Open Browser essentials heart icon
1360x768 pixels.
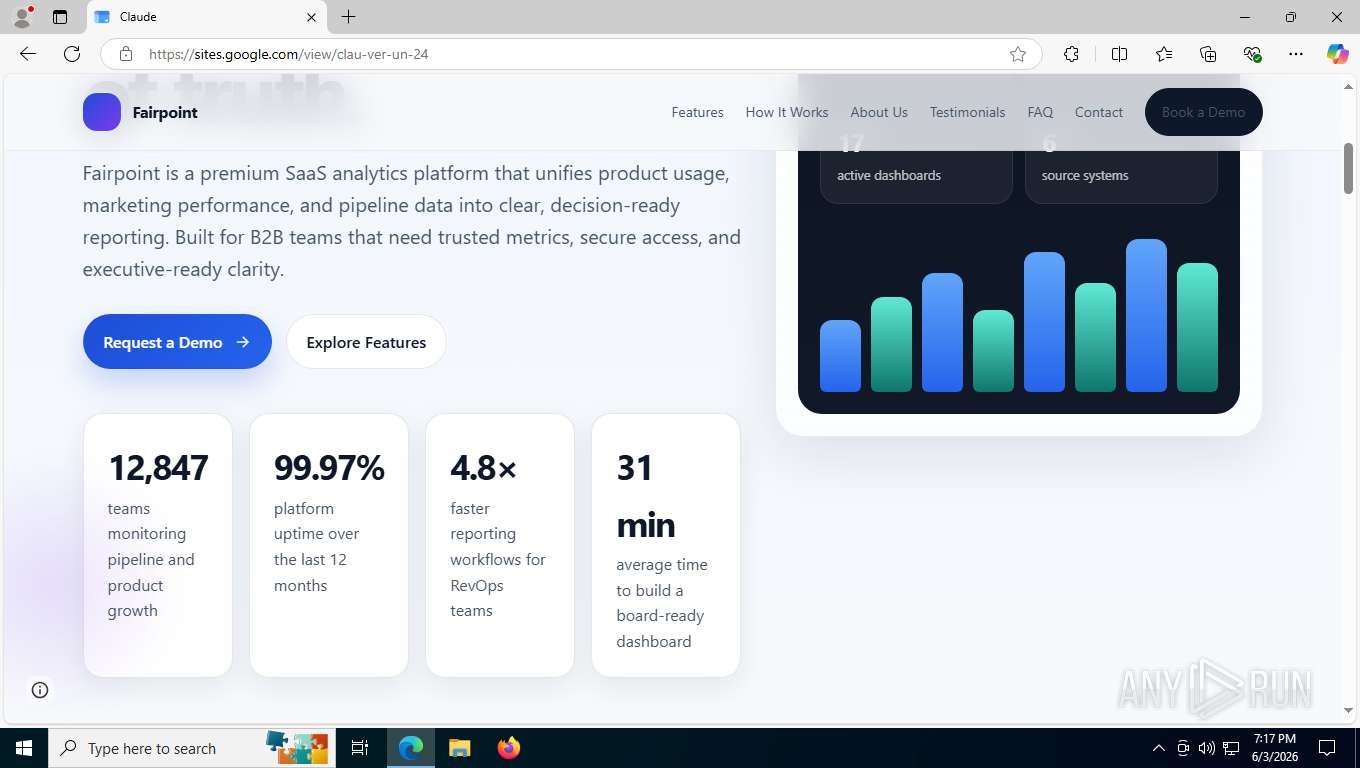[x=1252, y=54]
